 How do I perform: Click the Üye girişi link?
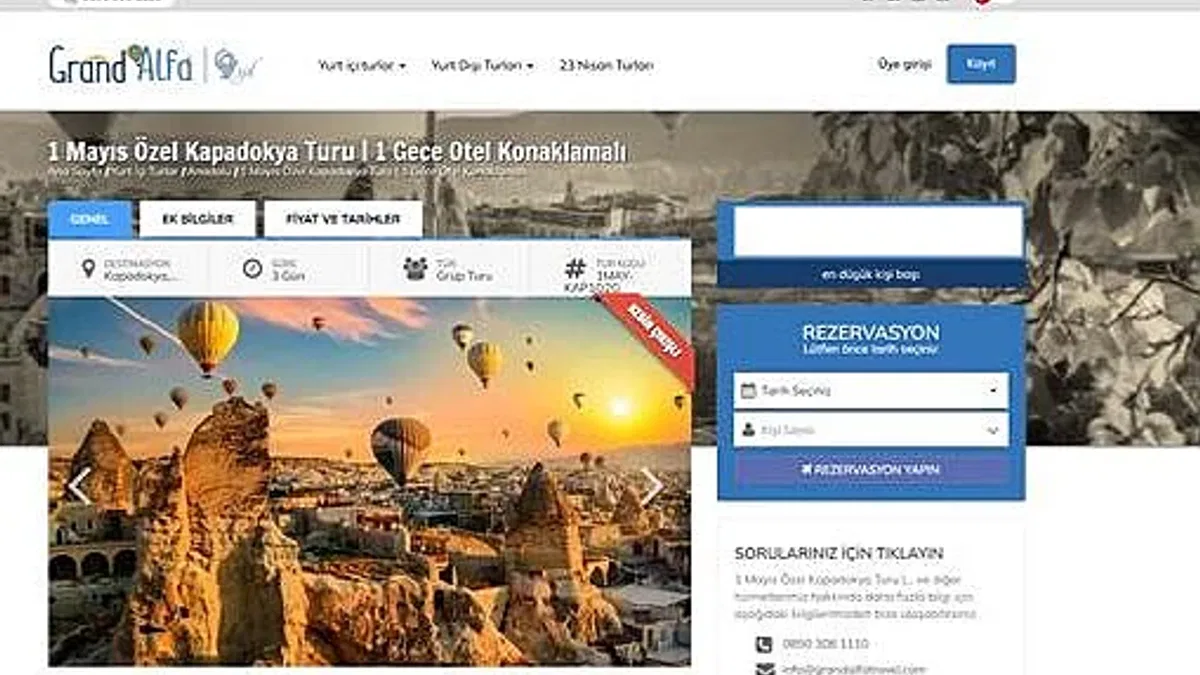pos(904,64)
